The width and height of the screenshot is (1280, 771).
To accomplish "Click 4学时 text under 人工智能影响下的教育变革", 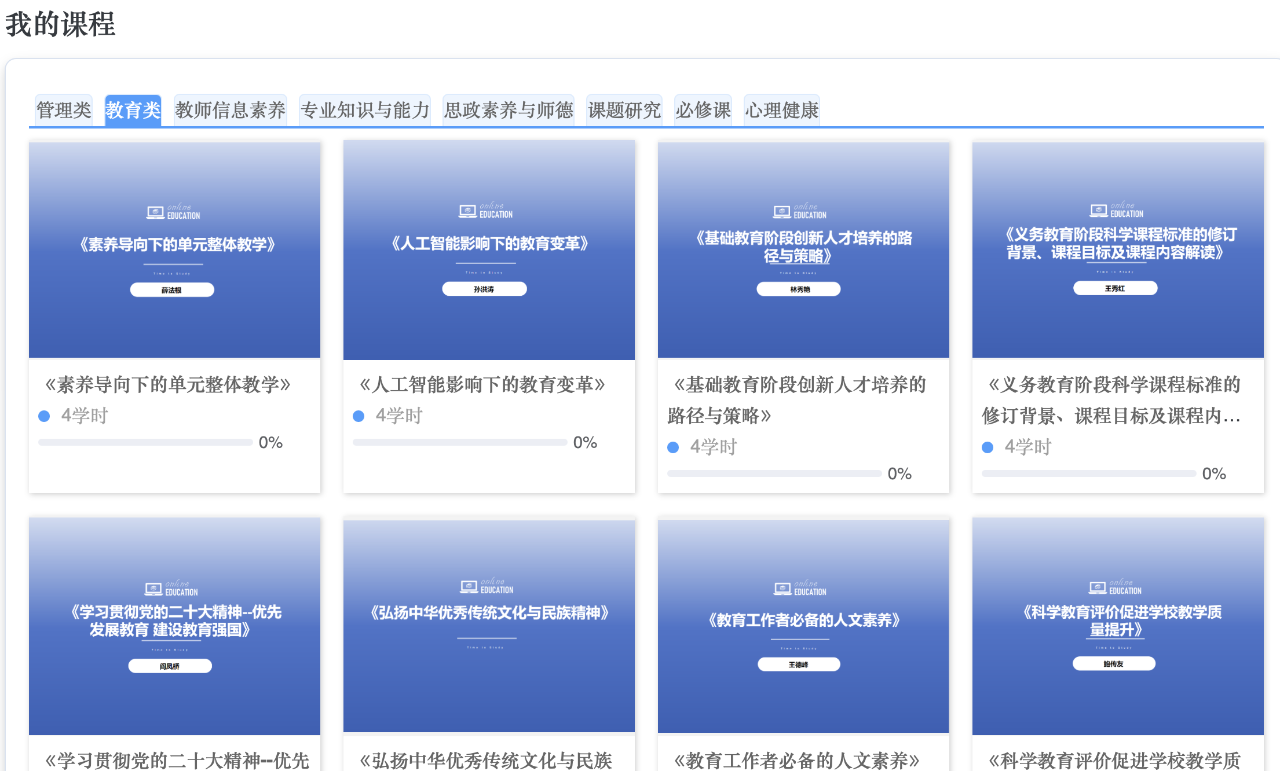I will point(399,416).
